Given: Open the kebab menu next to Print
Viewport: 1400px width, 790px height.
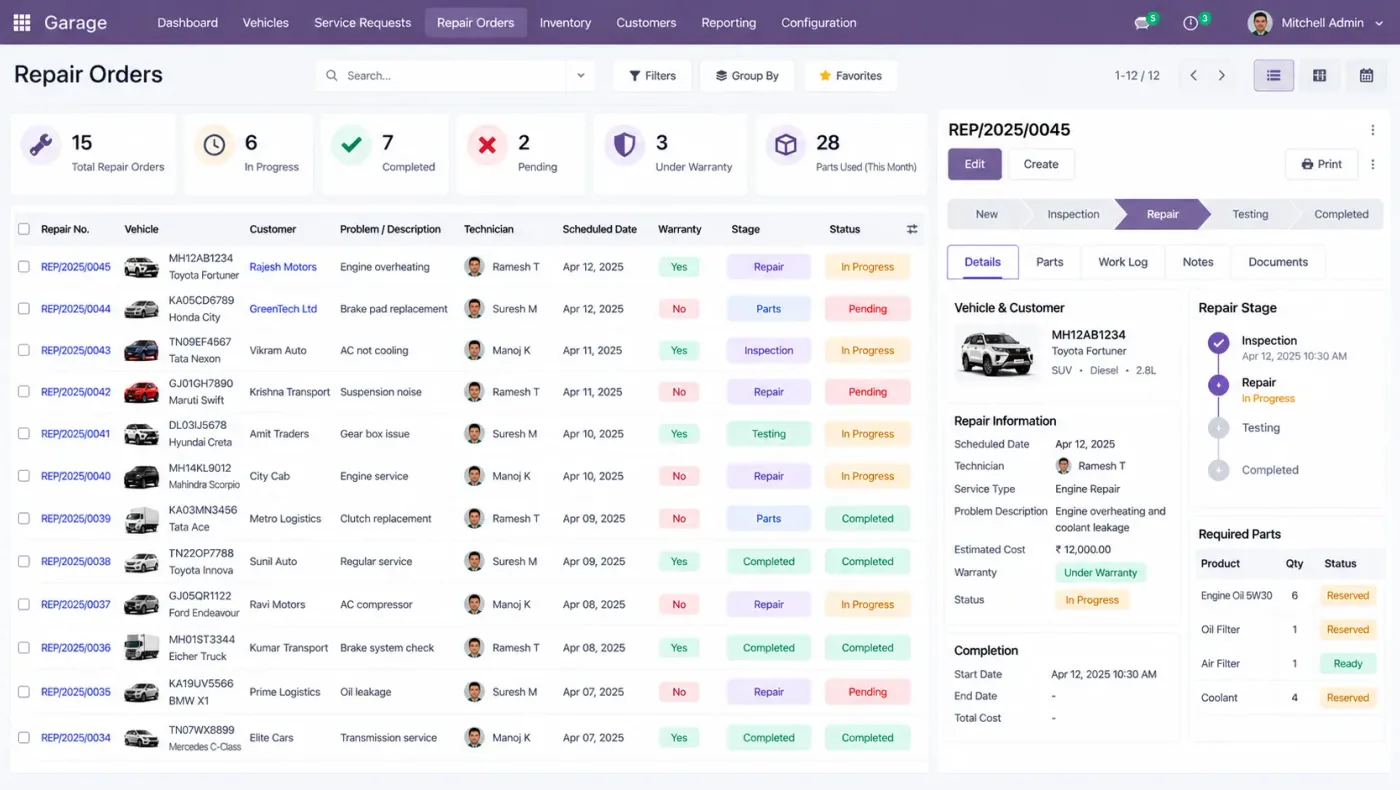Looking at the screenshot, I should 1372,164.
